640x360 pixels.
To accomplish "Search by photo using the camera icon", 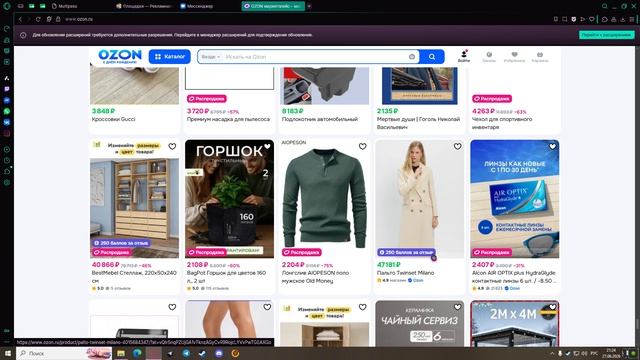I will [x=412, y=57].
